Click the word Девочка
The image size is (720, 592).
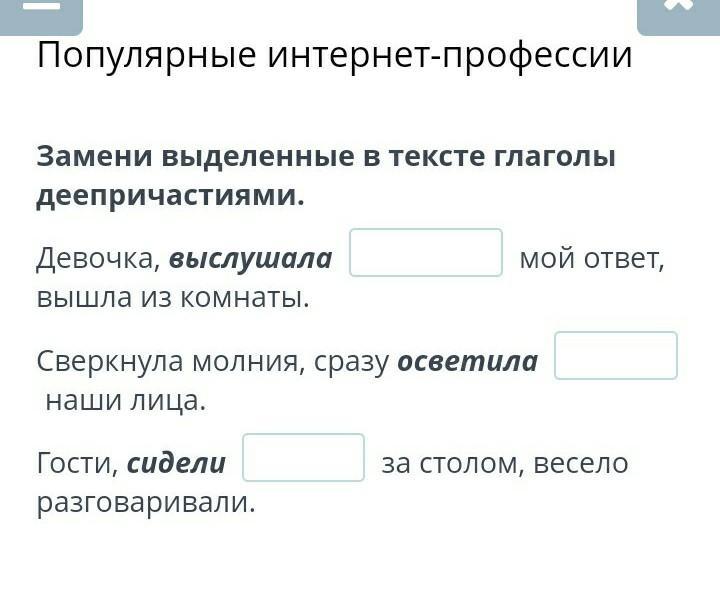(x=98, y=259)
